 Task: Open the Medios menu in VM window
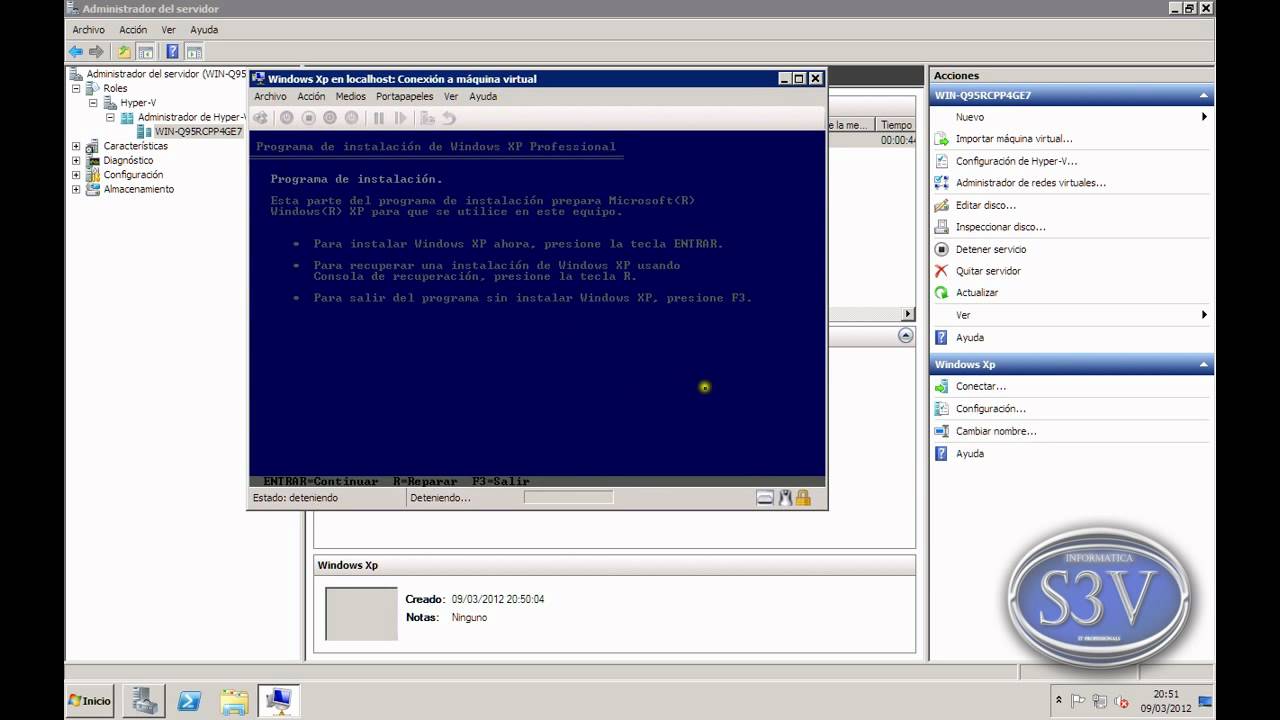(x=351, y=97)
